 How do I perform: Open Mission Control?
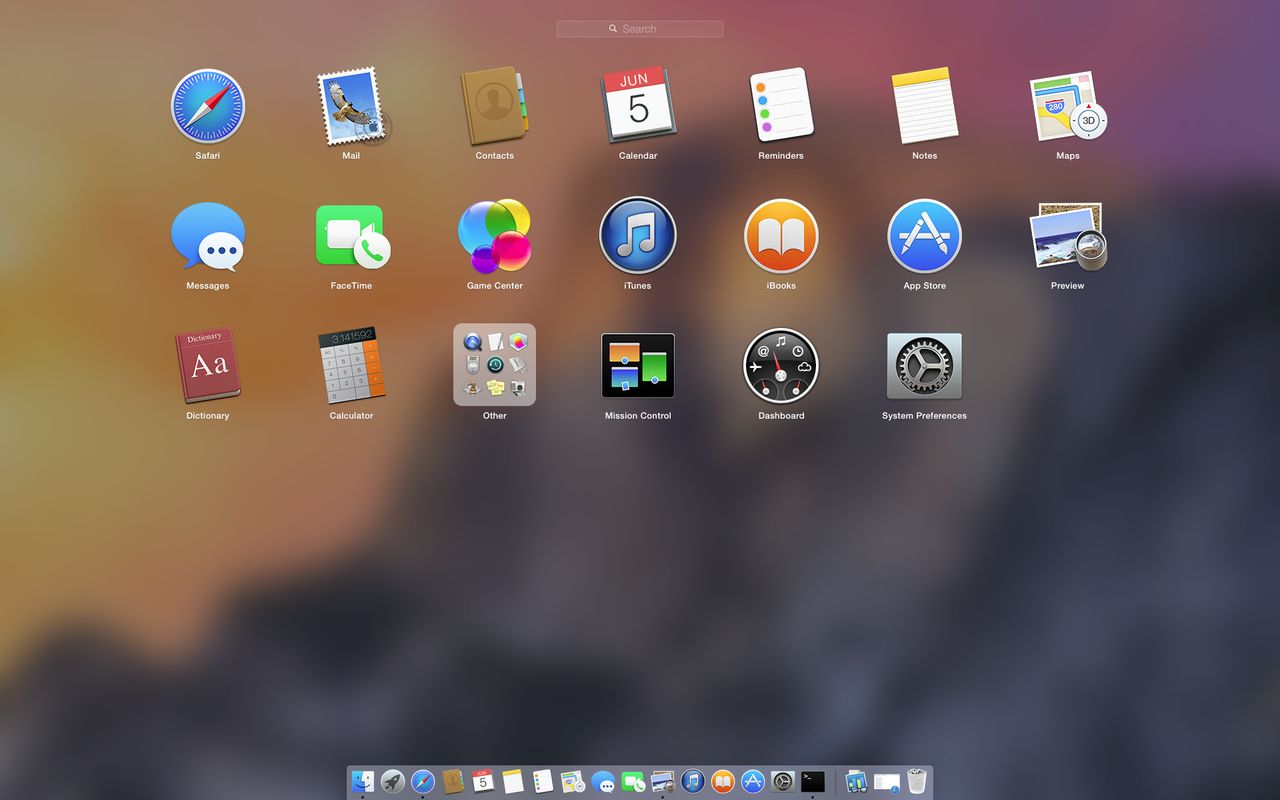point(638,366)
